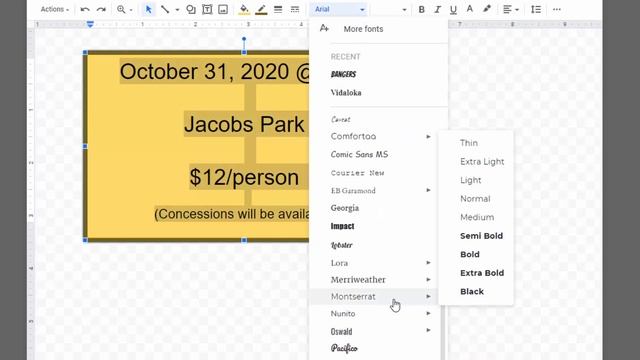
Task: Expand the EB Garamond submenu arrow
Action: click(428, 190)
